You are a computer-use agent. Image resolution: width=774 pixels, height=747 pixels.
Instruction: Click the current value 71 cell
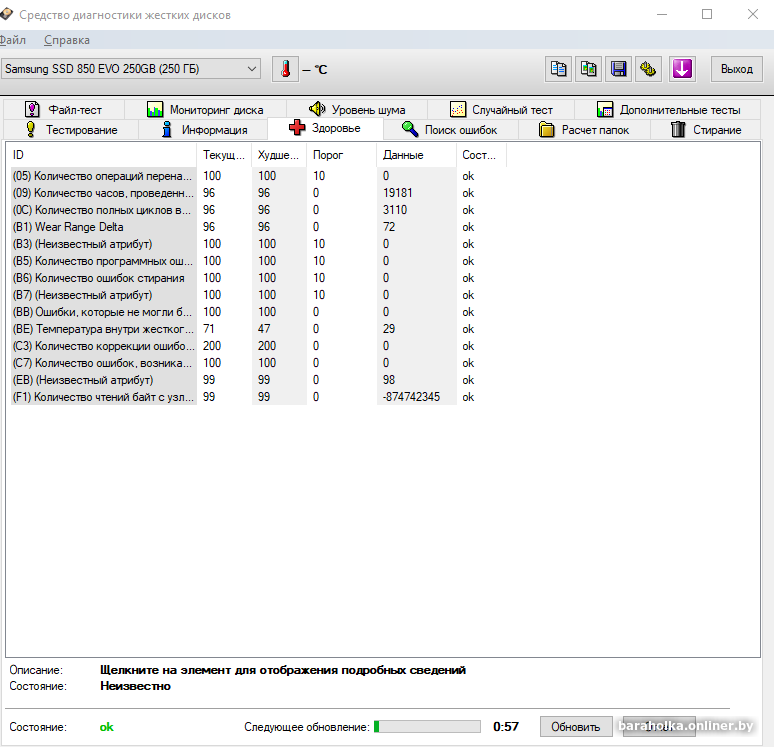(209, 329)
